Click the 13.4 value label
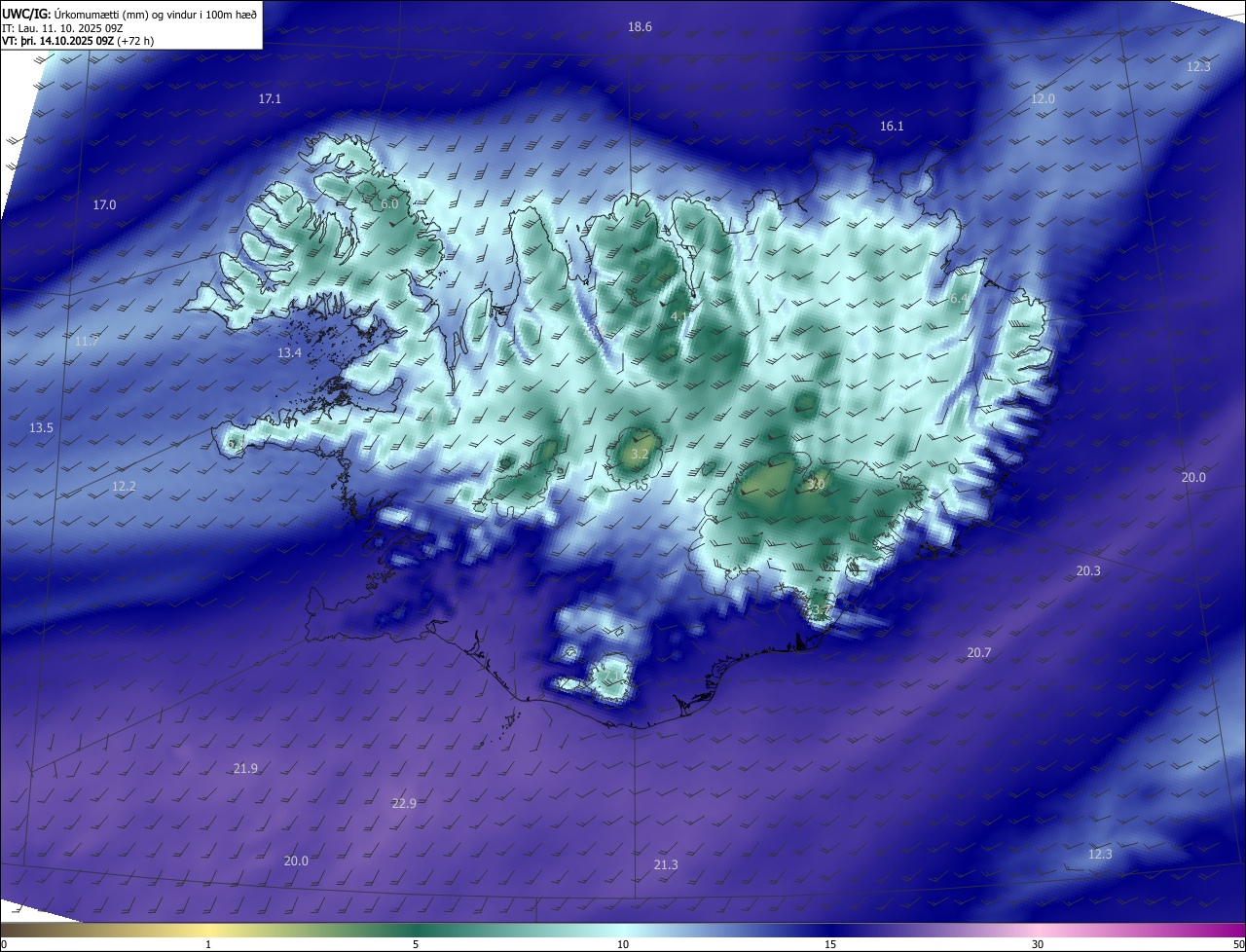The width and height of the screenshot is (1246, 952). tap(289, 353)
